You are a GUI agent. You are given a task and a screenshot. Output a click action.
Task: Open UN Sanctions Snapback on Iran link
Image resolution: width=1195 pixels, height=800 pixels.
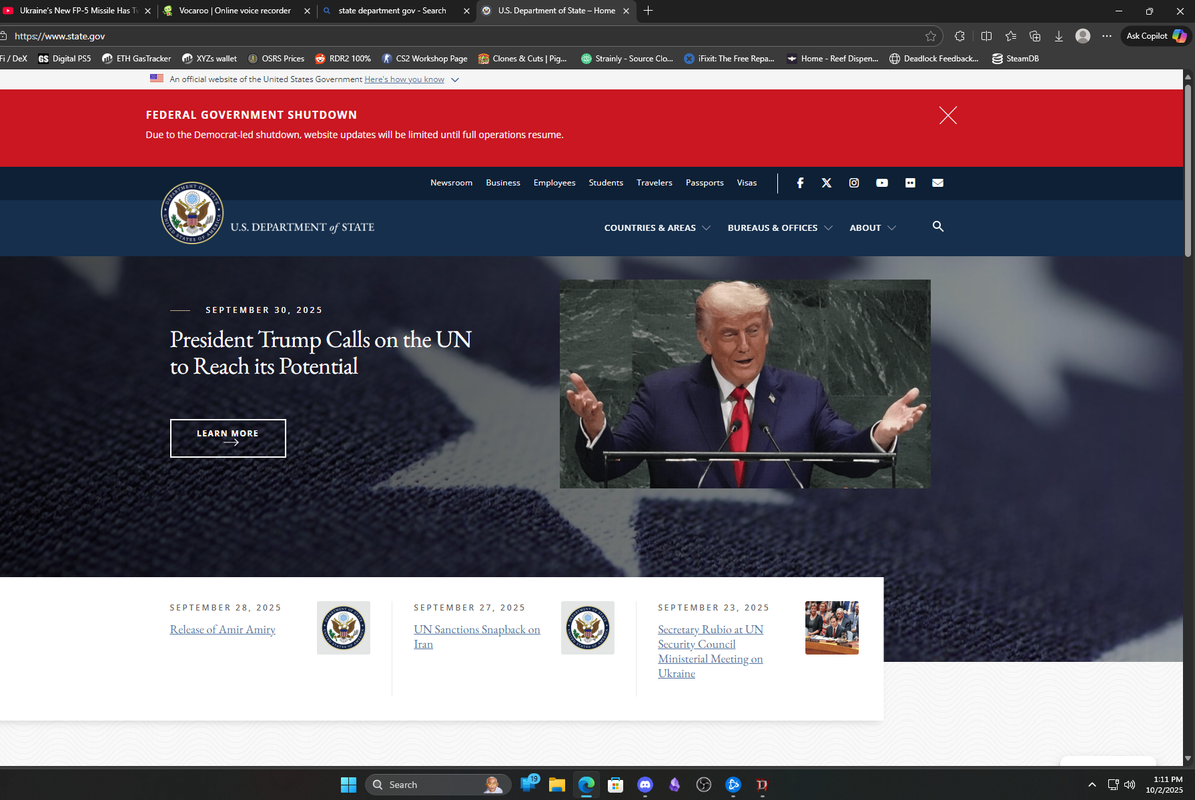click(x=477, y=636)
